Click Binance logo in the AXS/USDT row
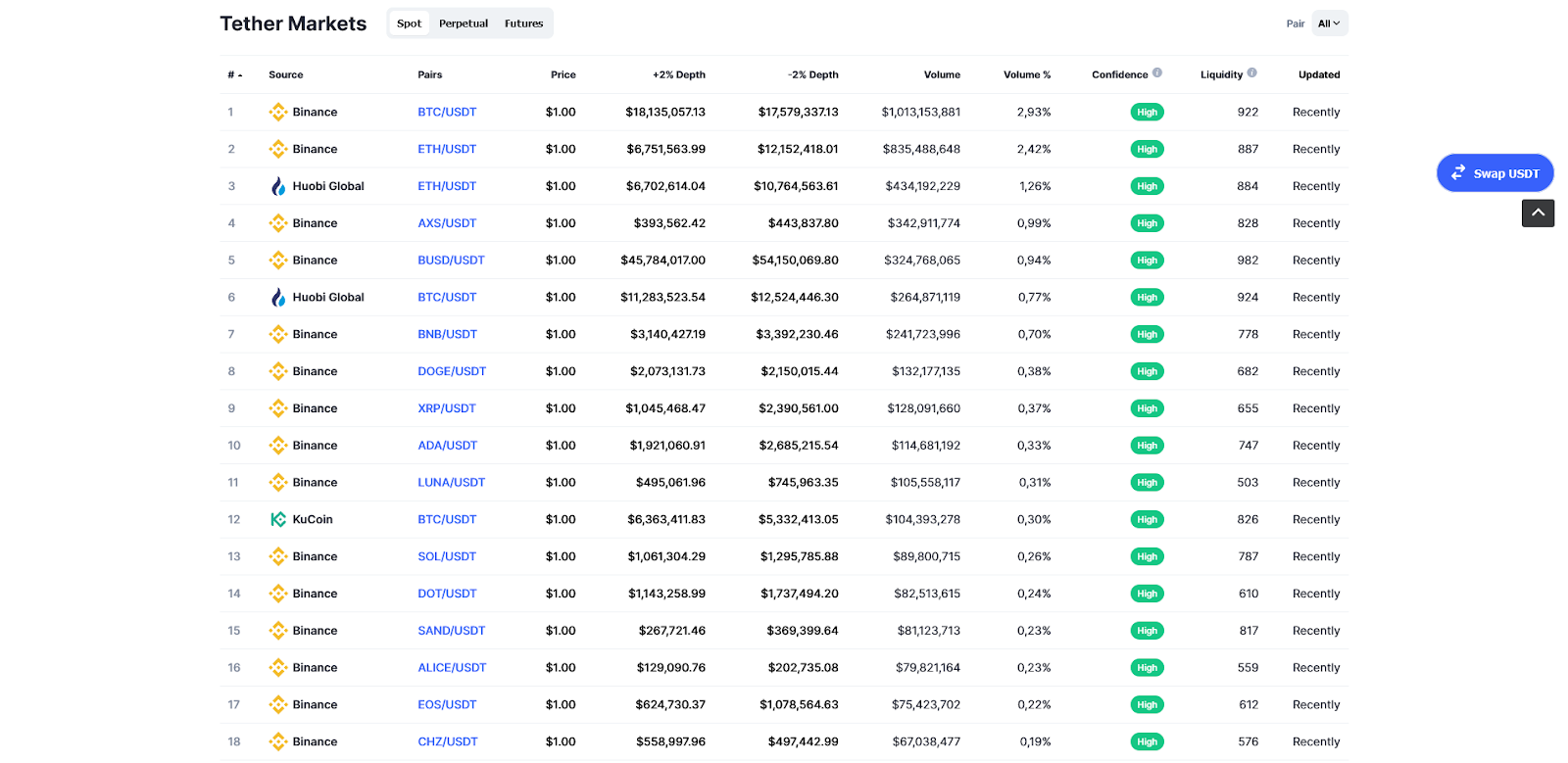This screenshot has height=763, width=1568. click(x=278, y=223)
